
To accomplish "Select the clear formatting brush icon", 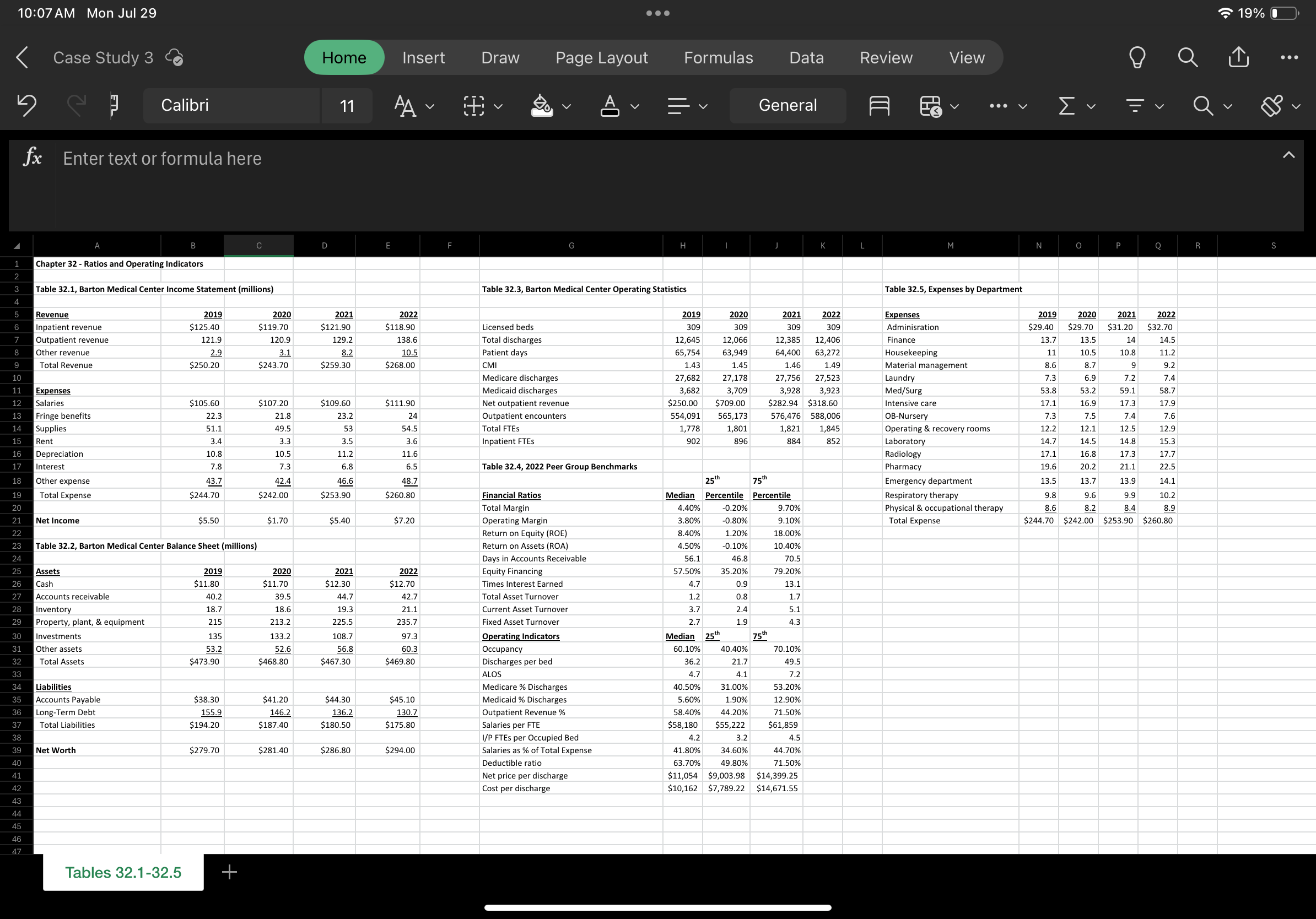I will [x=1271, y=105].
